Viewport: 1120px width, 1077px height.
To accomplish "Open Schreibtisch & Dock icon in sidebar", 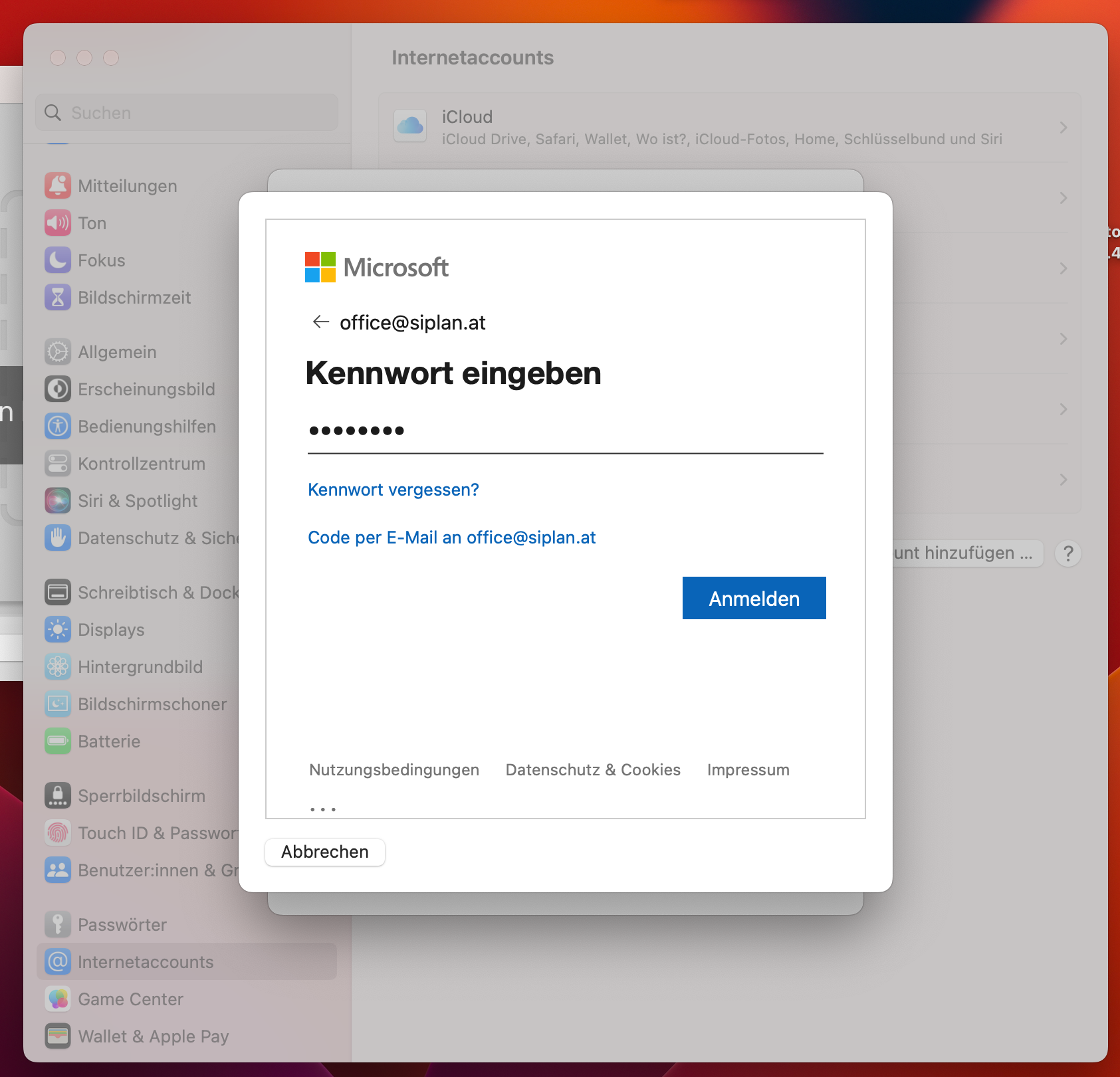I will [x=58, y=592].
